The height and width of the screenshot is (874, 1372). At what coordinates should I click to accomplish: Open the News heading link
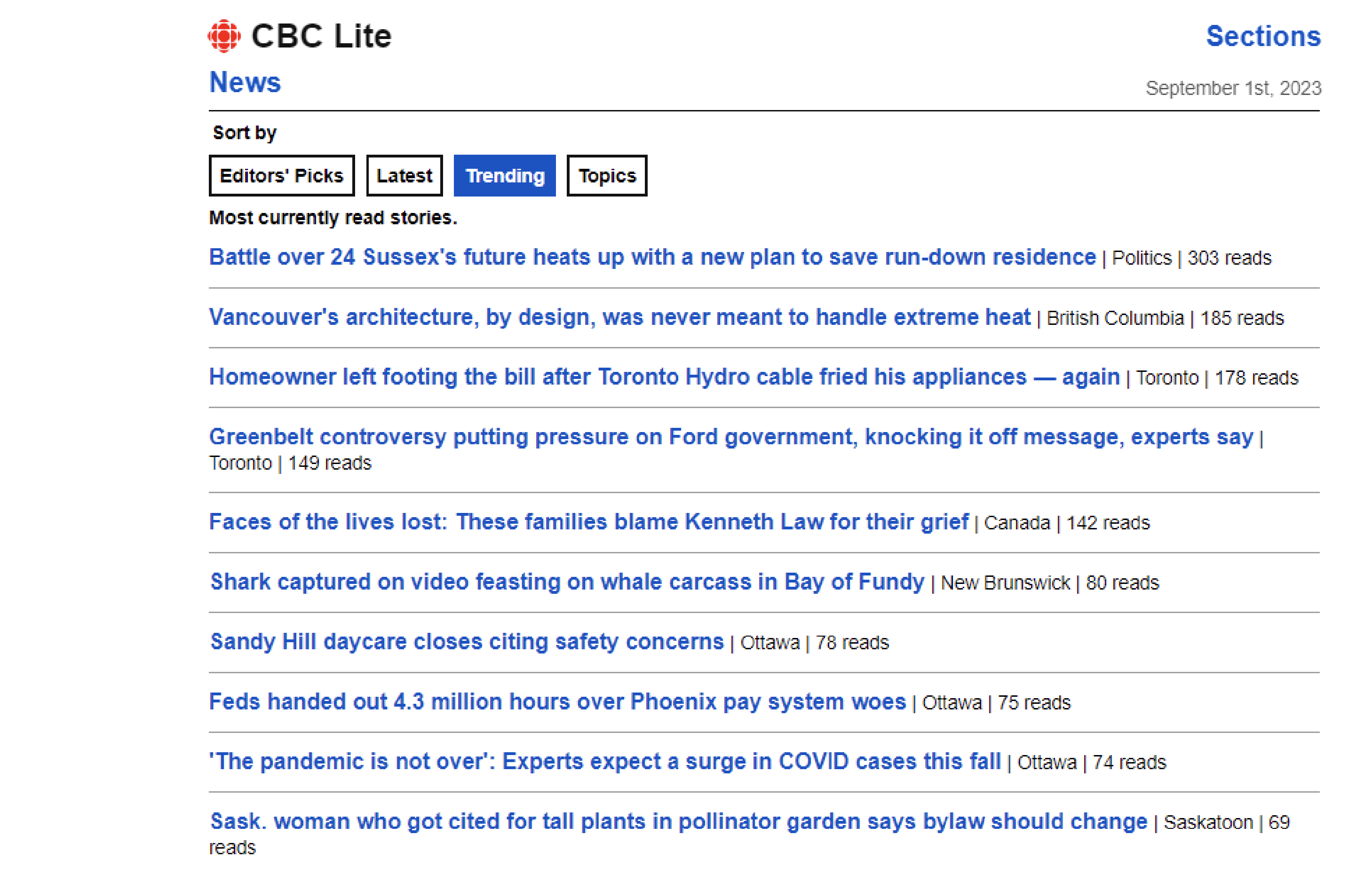pyautogui.click(x=245, y=83)
